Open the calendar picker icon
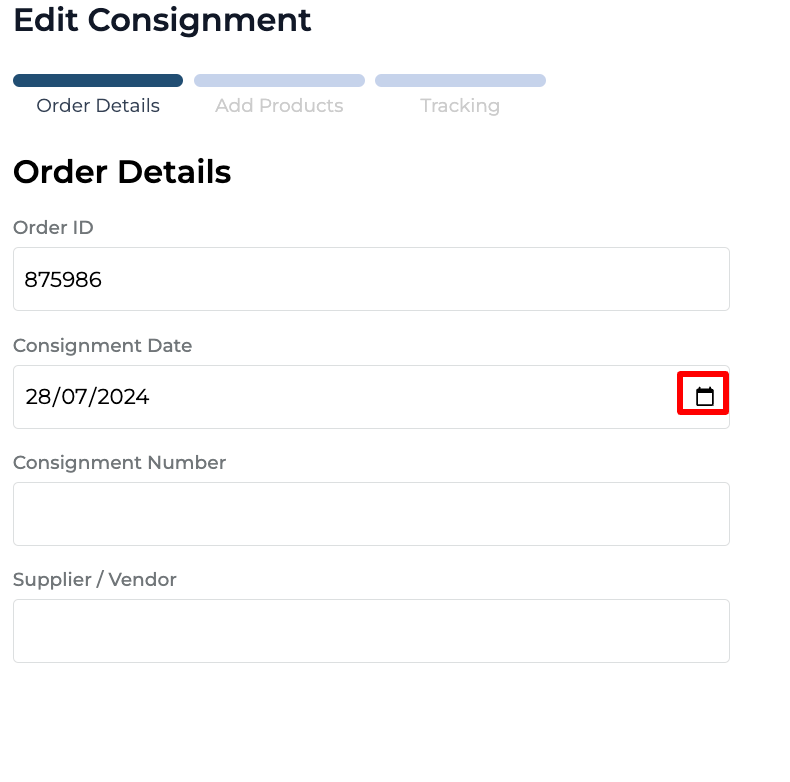This screenshot has width=790, height=782. 704,396
